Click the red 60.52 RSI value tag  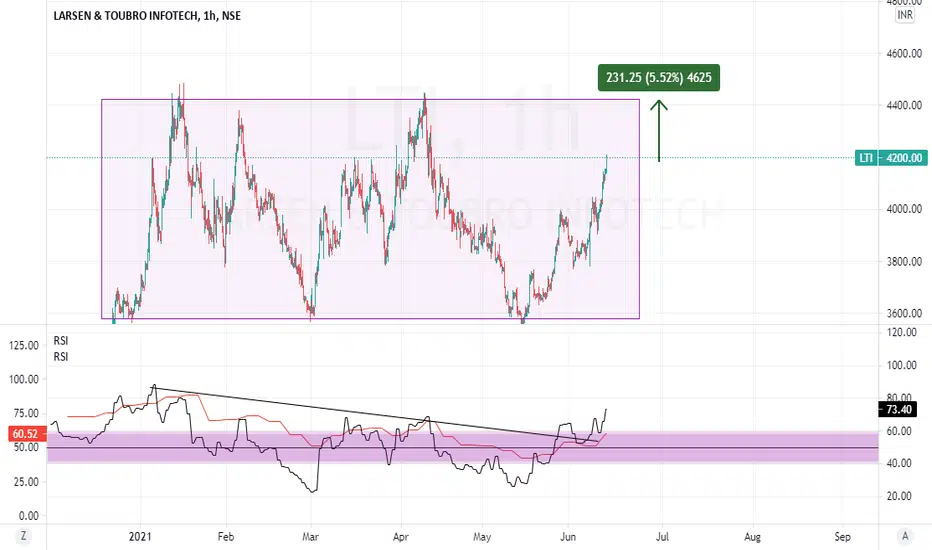click(25, 433)
